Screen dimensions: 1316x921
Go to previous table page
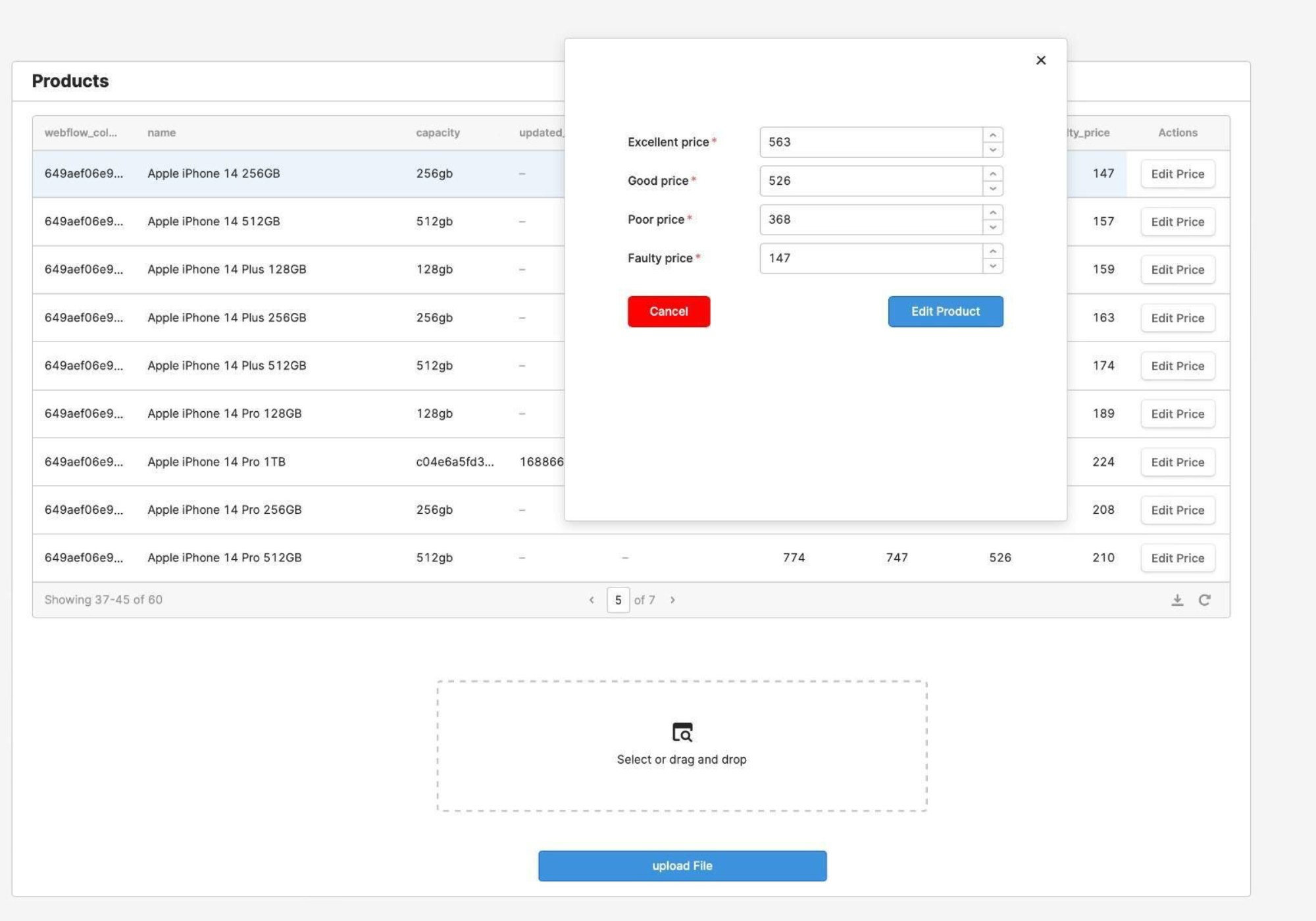pyautogui.click(x=592, y=600)
